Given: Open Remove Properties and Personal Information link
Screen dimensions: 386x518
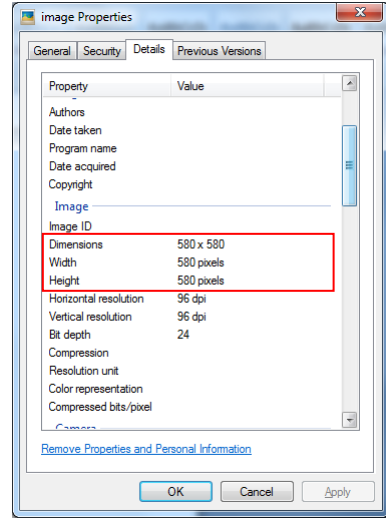Looking at the screenshot, I should (146, 449).
